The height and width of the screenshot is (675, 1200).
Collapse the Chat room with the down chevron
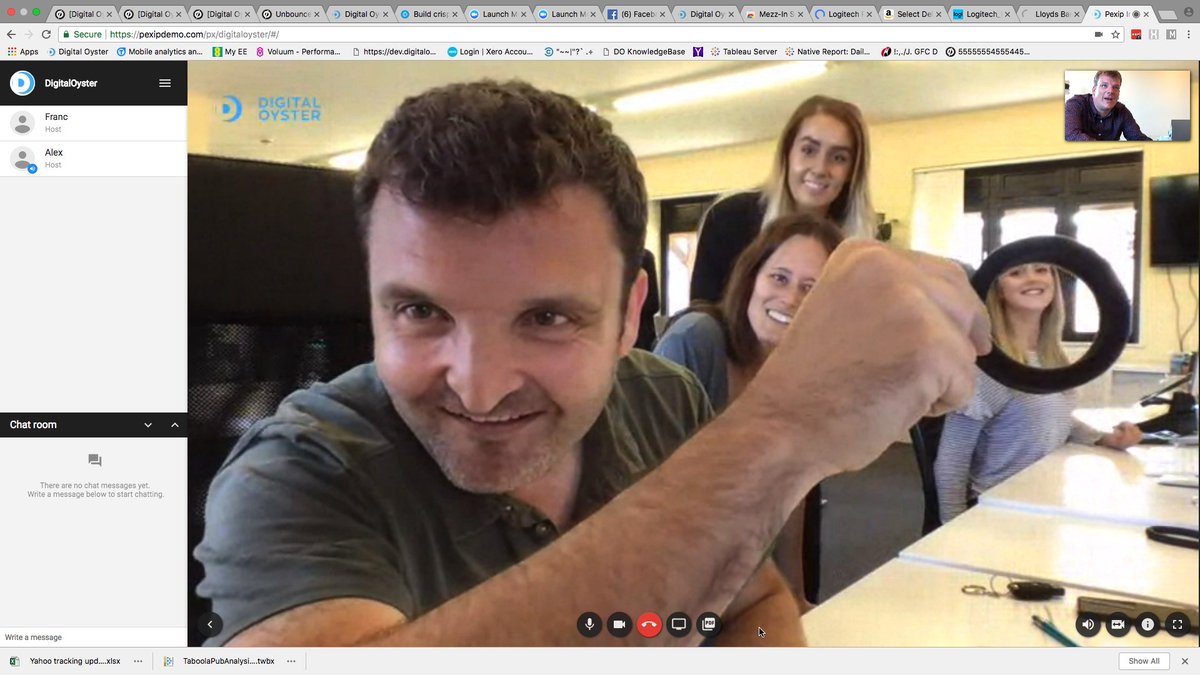[148, 425]
